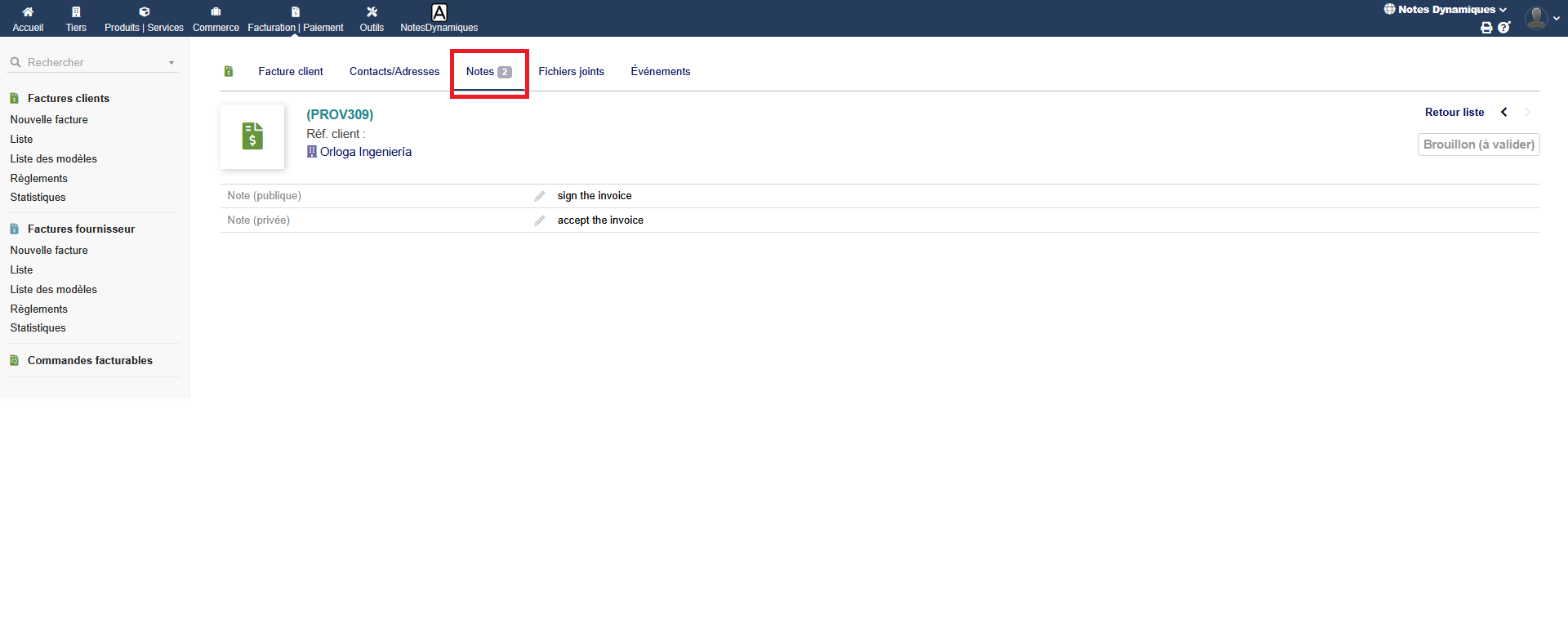
Task: Open the Orloga Ingeniería company link
Action: point(365,152)
